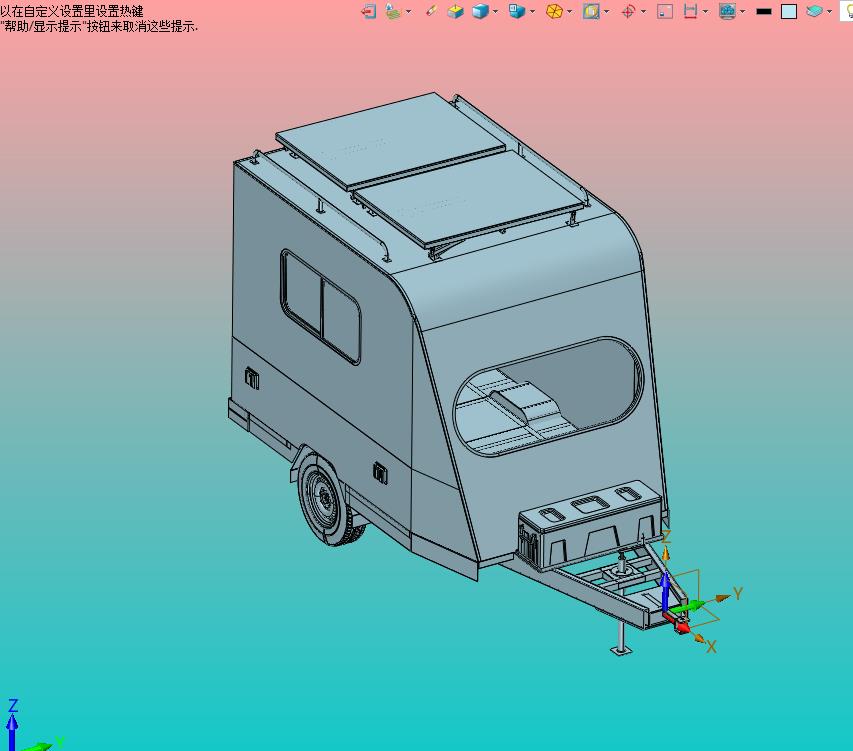Set shaded blue cube display mode
The image size is (853, 751).
(x=480, y=11)
